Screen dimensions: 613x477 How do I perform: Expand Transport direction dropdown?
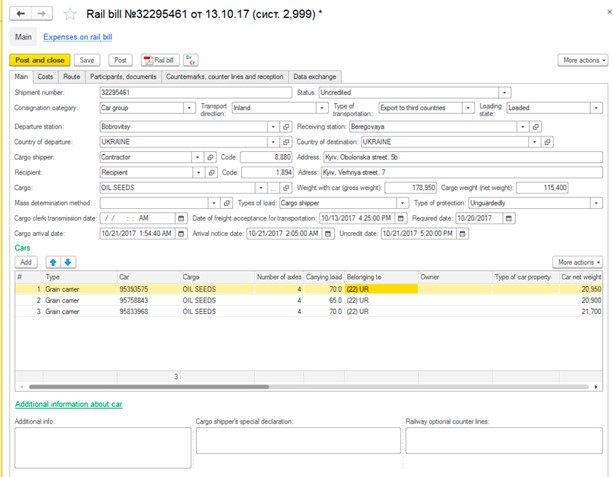tap(322, 108)
